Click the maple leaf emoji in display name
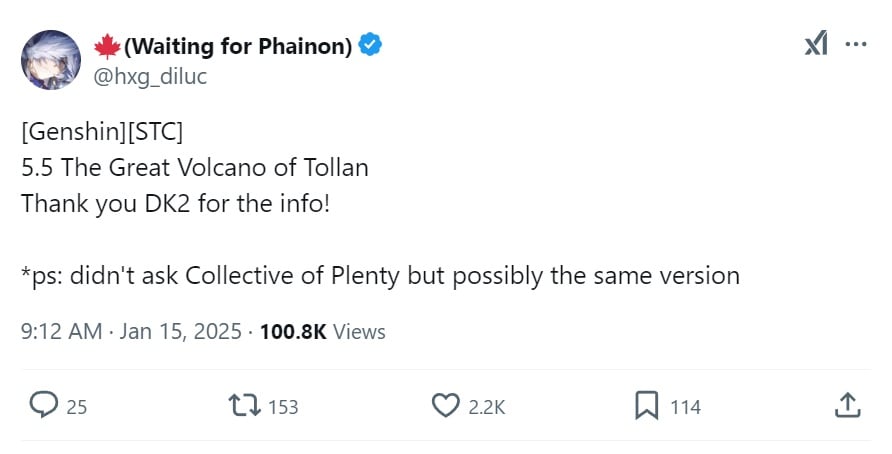Screen dimensions: 892x454 pos(106,46)
